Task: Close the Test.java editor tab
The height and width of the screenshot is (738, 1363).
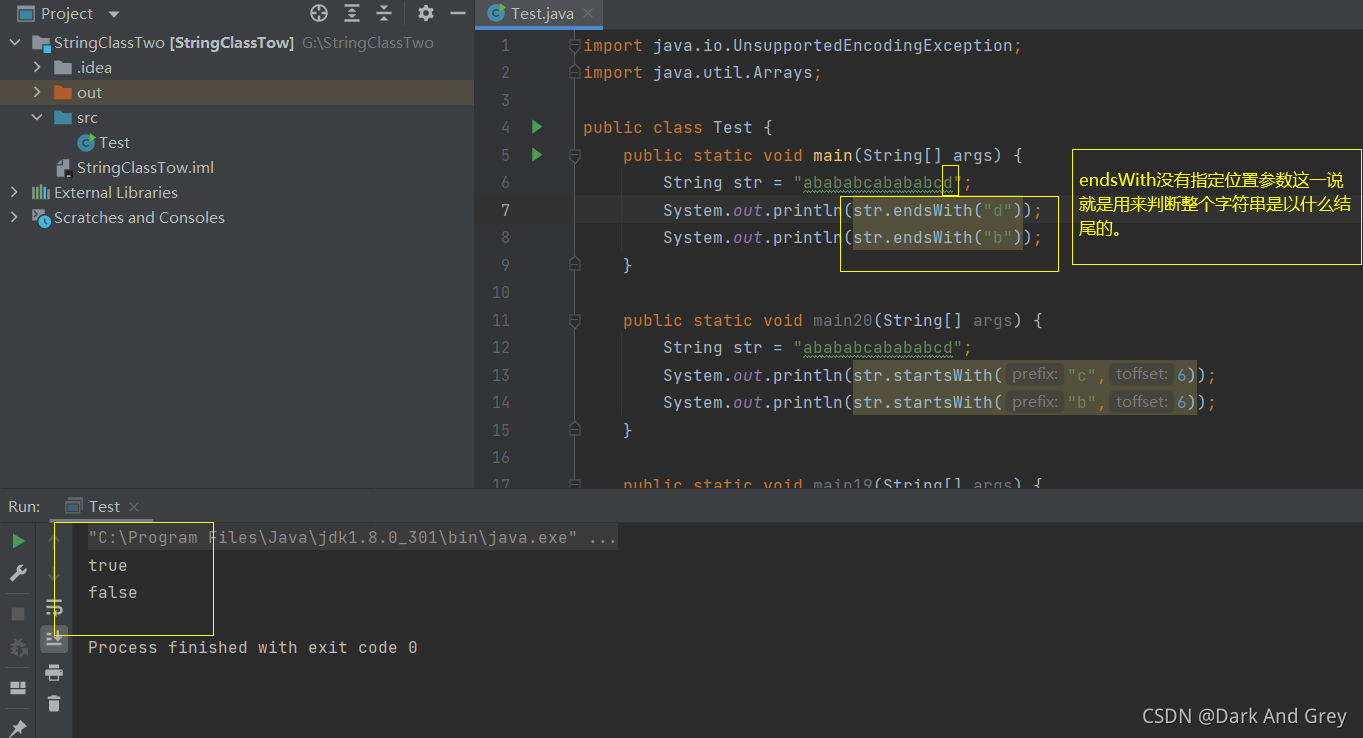Action: 590,14
